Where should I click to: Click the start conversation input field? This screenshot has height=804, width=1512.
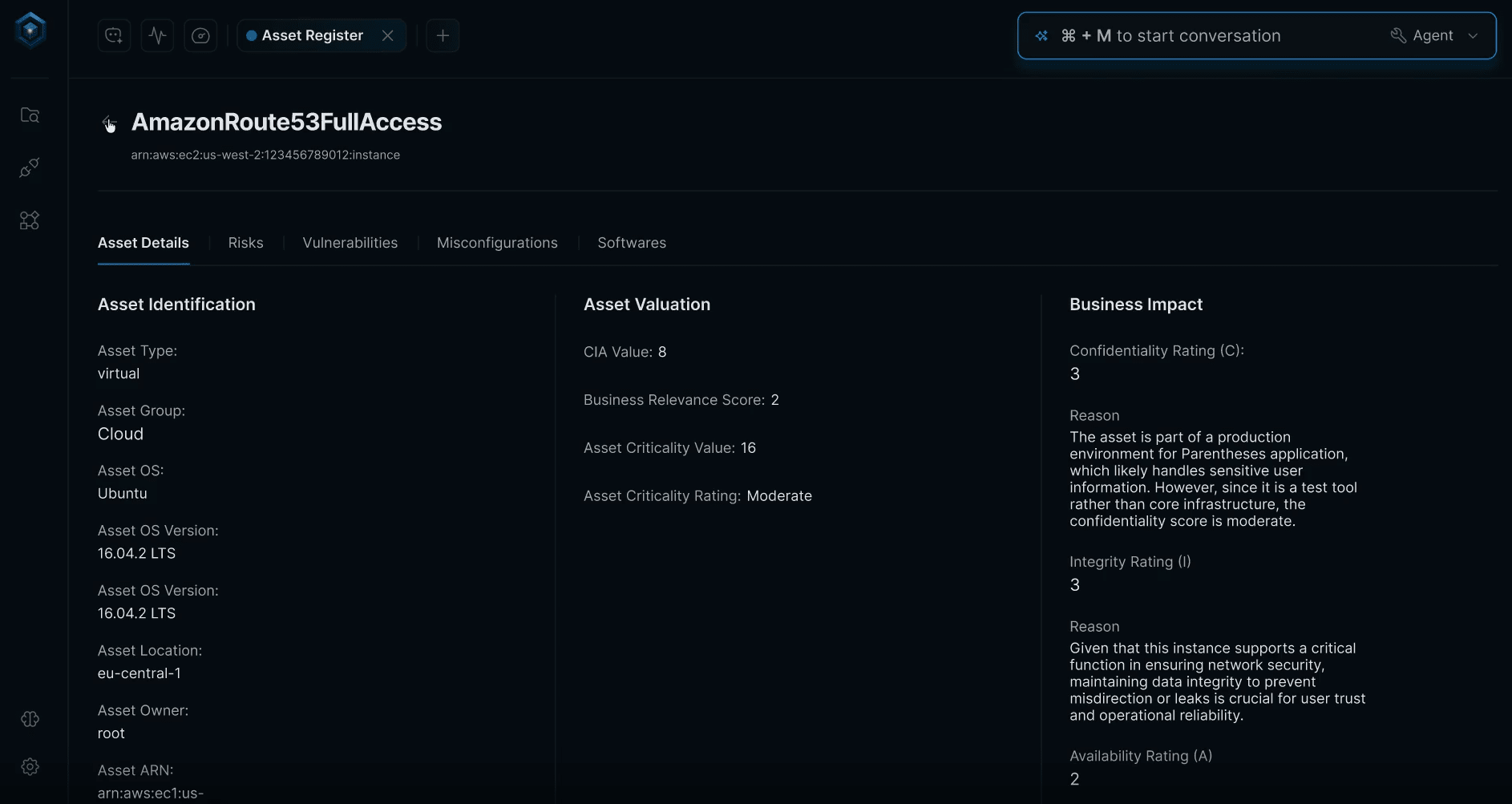click(x=1203, y=36)
